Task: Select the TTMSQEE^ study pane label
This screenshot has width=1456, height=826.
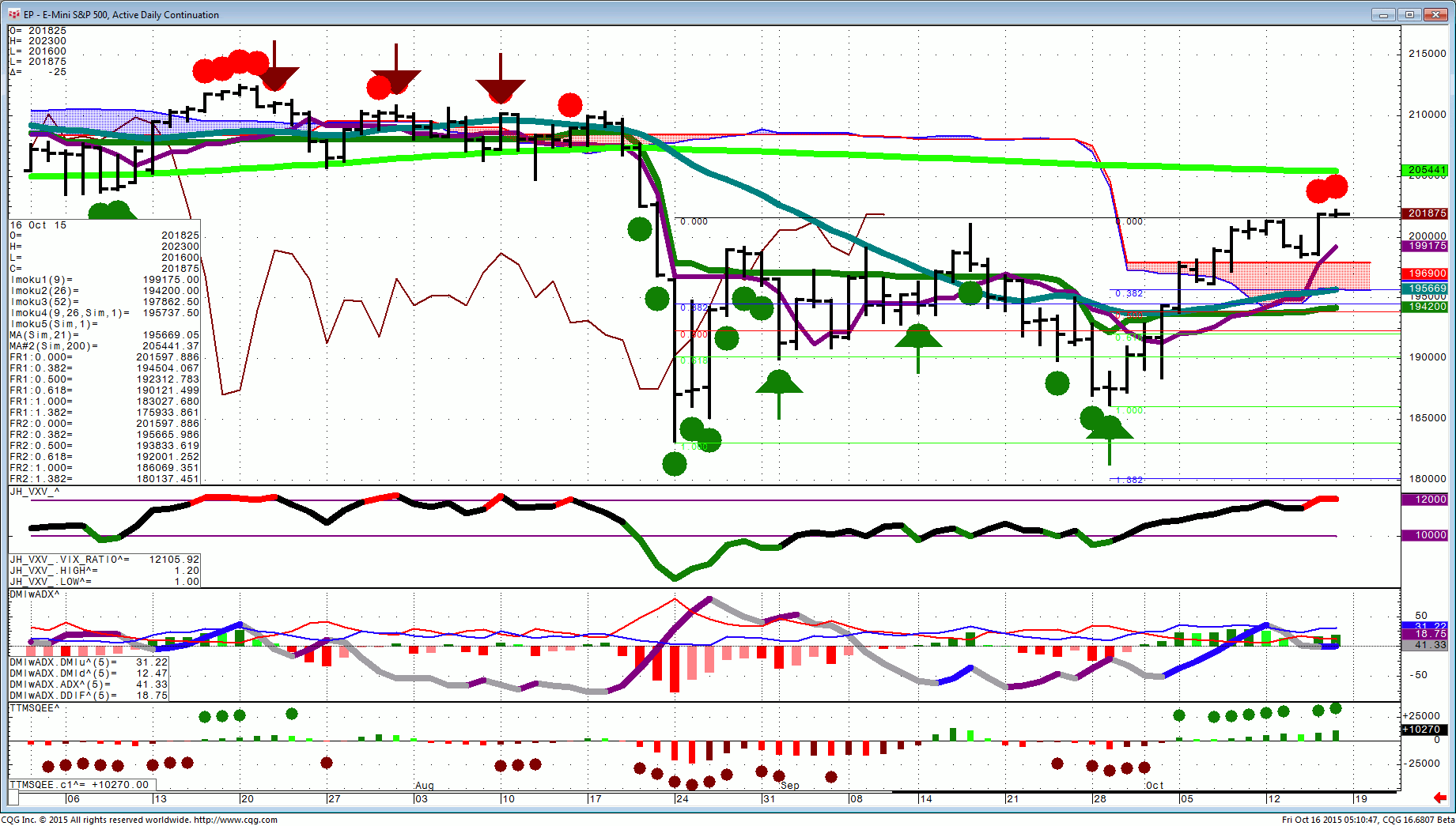Action: pos(34,708)
